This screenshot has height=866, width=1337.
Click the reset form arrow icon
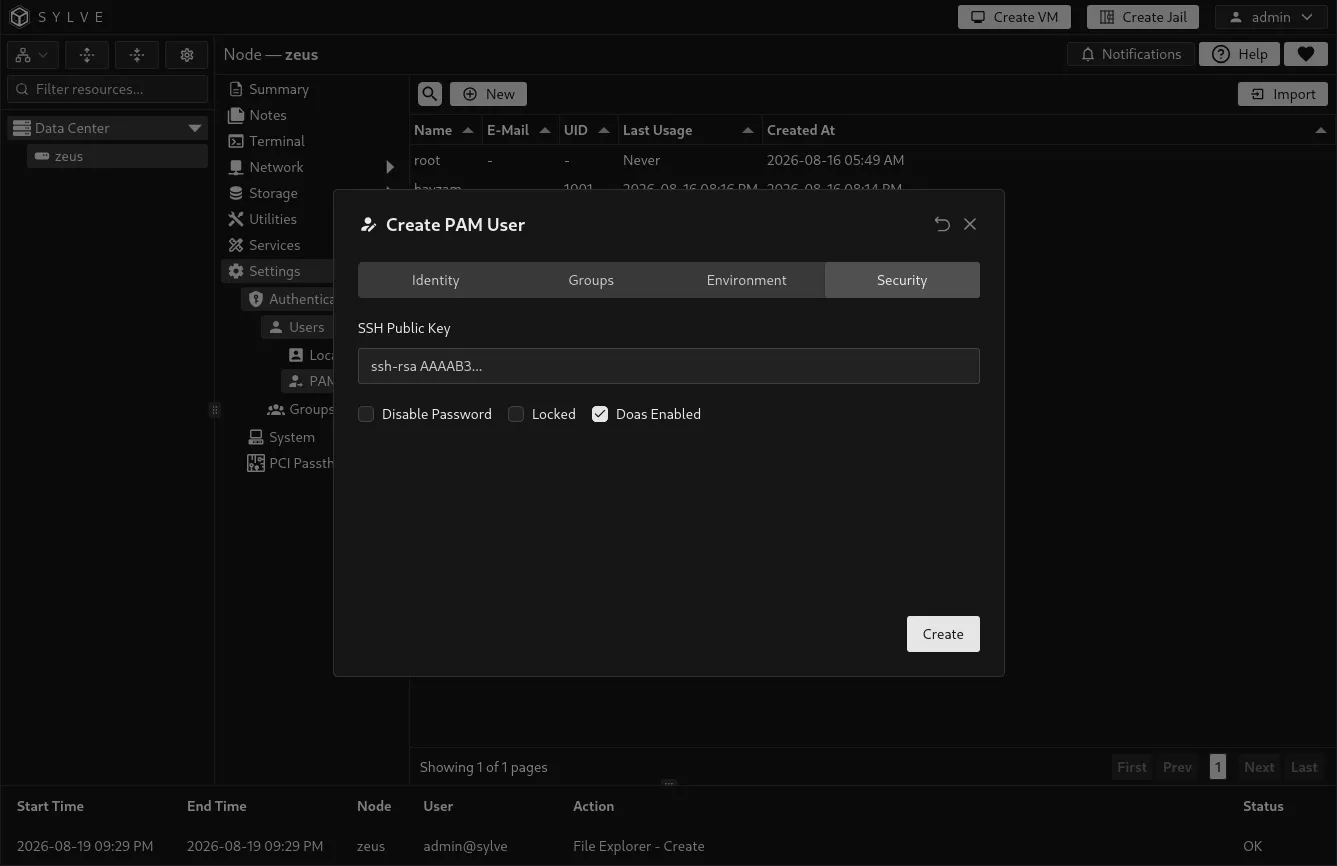tap(942, 224)
